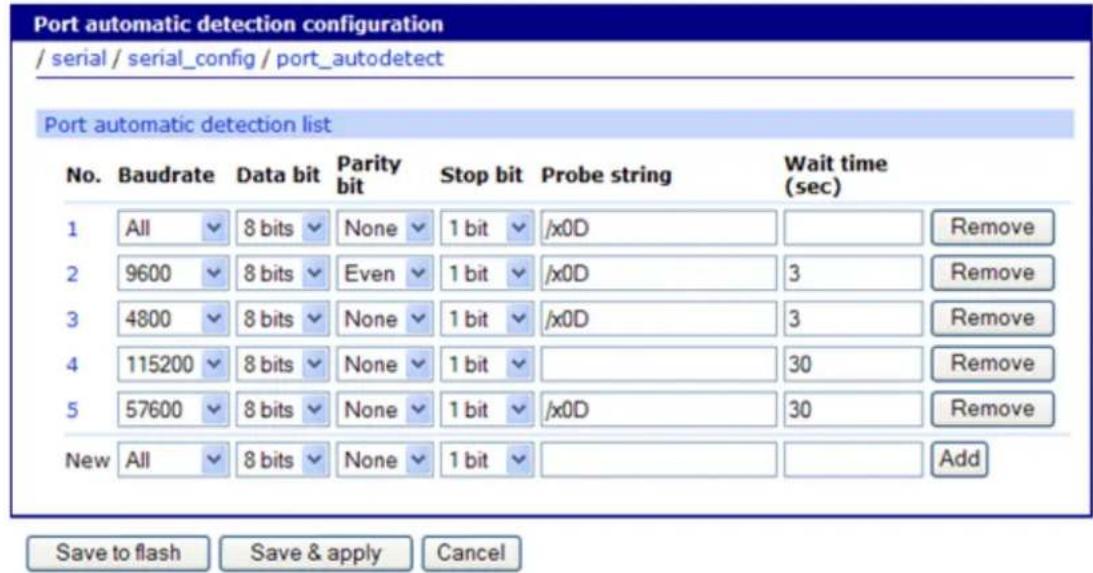This screenshot has height=573, width=1093.
Task: Open Stop bit dropdown in row 2
Action: [487, 273]
